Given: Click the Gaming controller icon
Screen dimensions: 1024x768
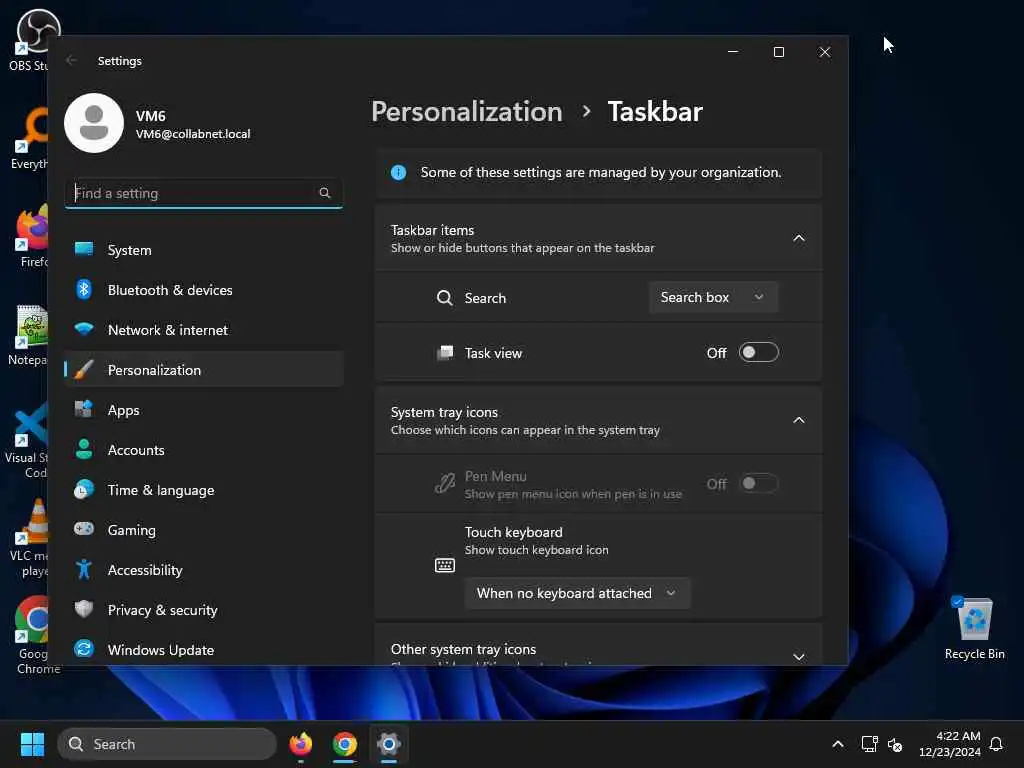Looking at the screenshot, I should (84, 529).
